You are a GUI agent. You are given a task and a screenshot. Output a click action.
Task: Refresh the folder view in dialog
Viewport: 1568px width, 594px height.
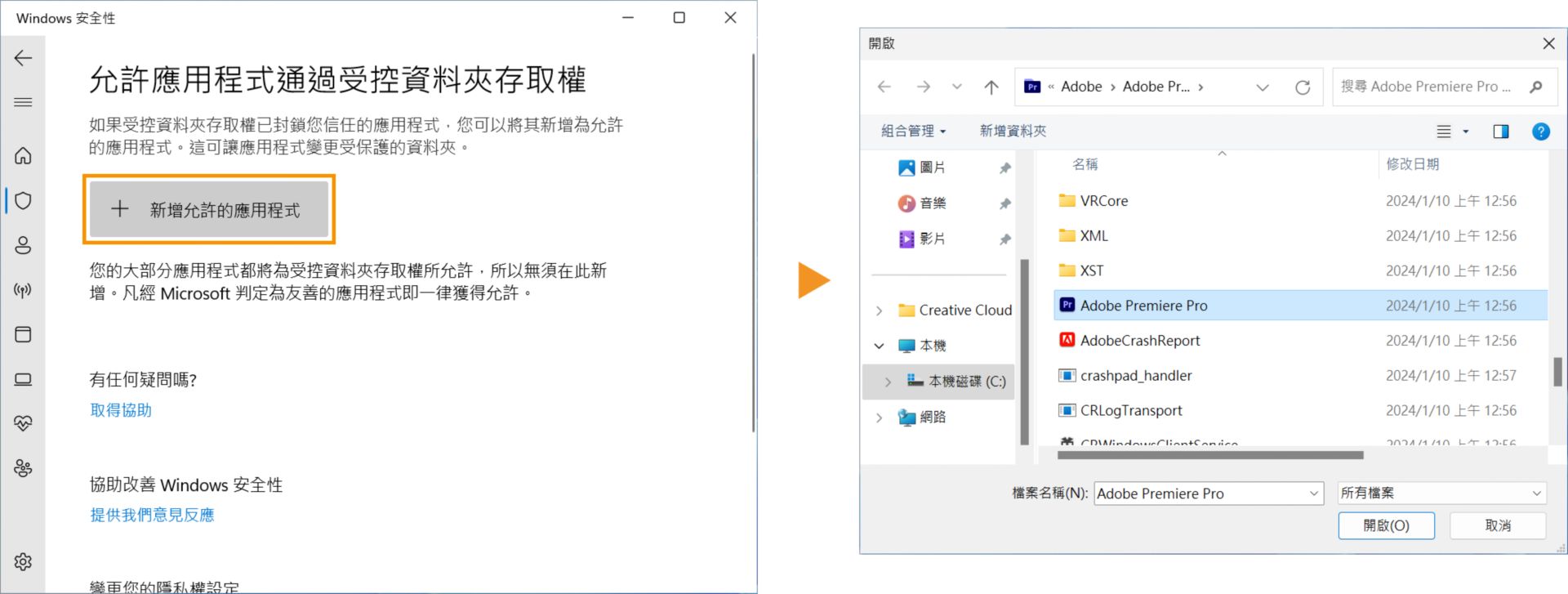point(1303,87)
